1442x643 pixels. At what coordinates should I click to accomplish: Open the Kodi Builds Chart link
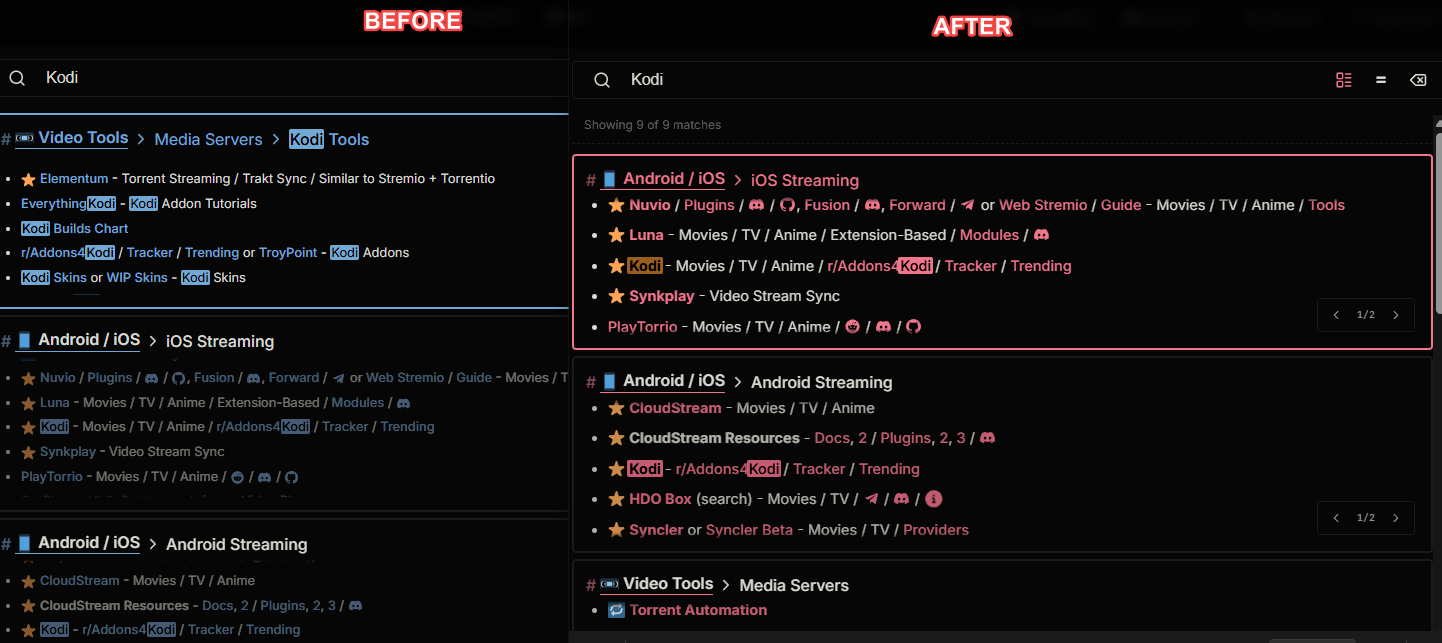[x=75, y=228]
